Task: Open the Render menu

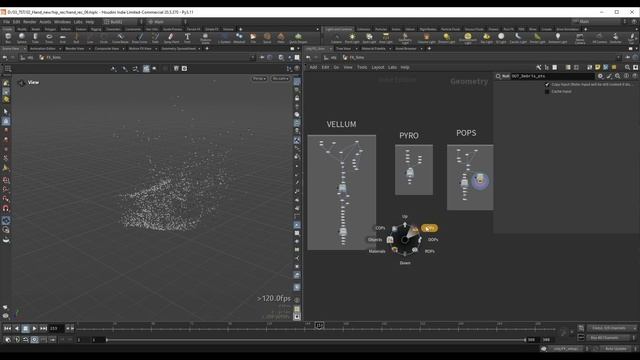Action: (29, 22)
